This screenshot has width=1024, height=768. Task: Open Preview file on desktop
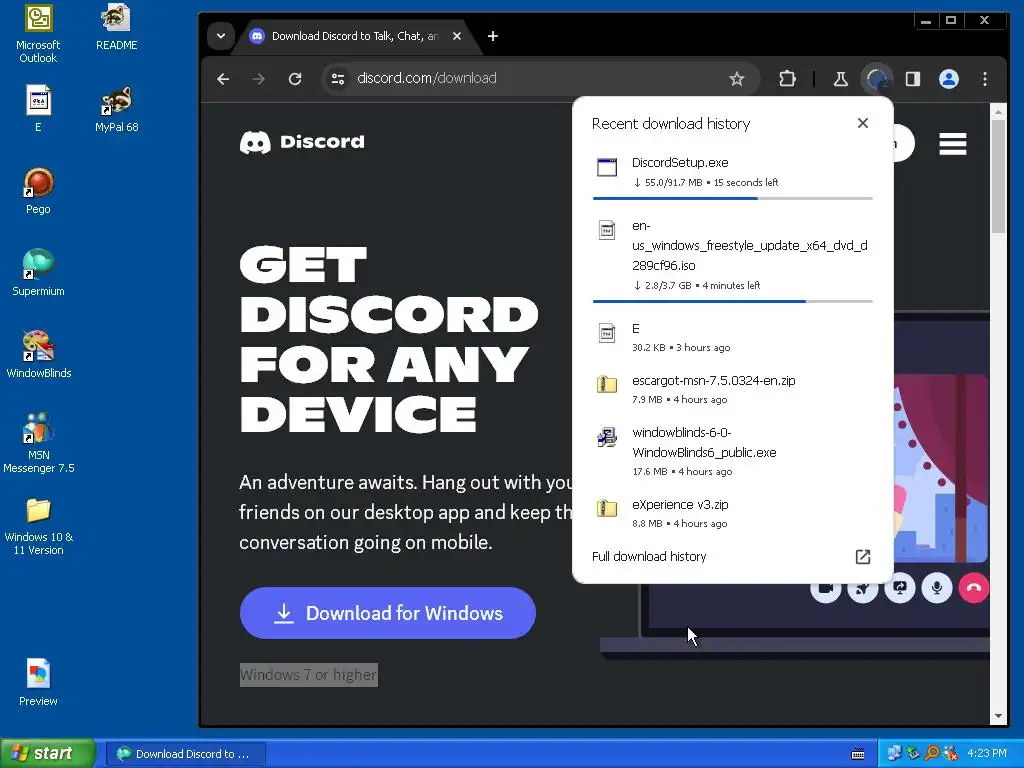pyautogui.click(x=38, y=682)
